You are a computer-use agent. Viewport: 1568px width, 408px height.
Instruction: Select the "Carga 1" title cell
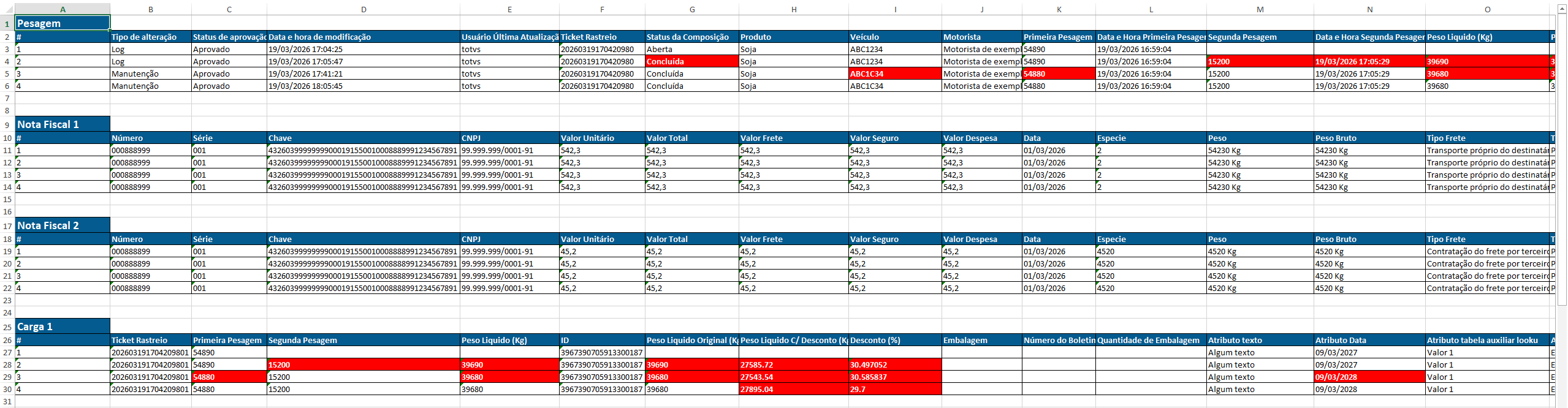tap(63, 327)
